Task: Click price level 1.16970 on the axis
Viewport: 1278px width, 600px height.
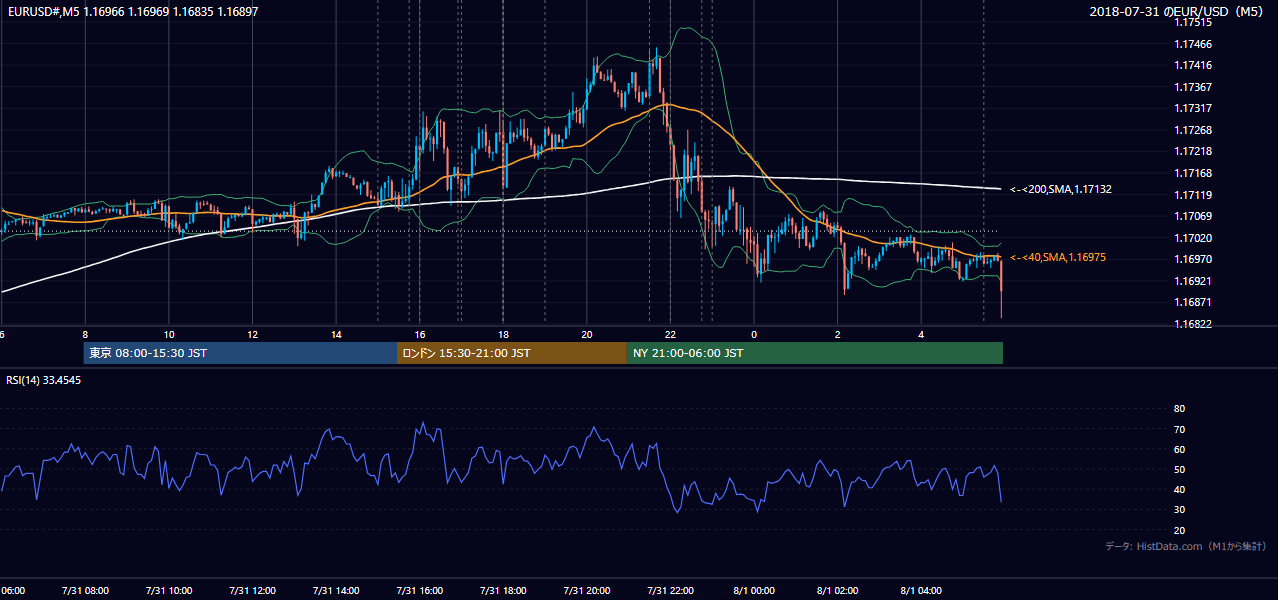Action: click(x=1193, y=259)
